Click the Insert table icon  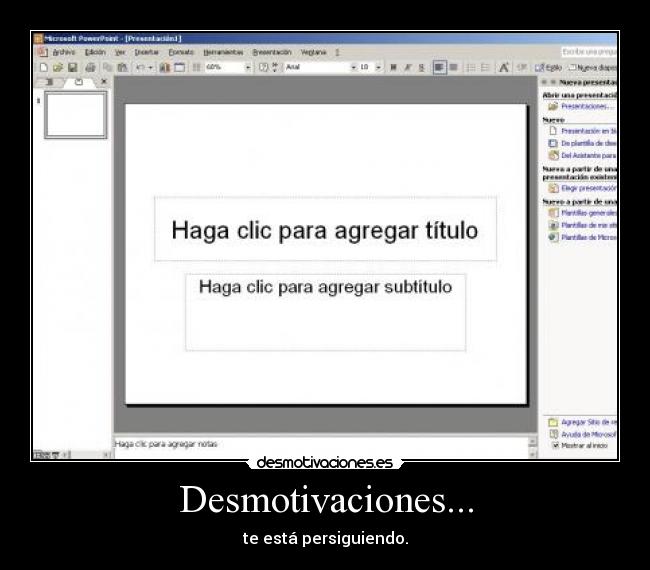point(179,67)
